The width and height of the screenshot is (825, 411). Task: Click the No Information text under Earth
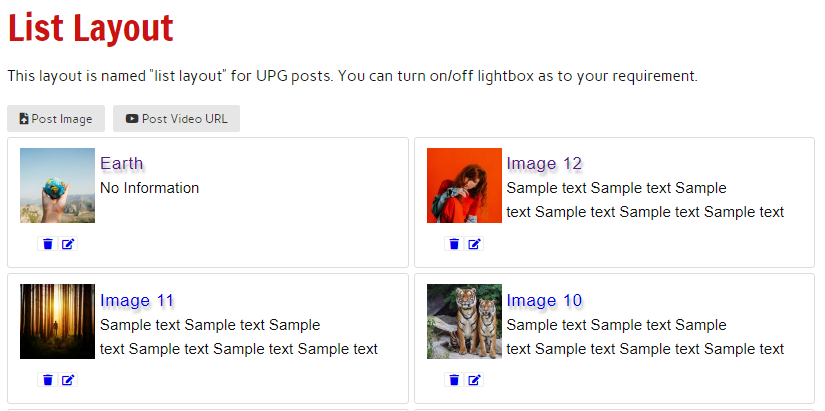tap(150, 188)
